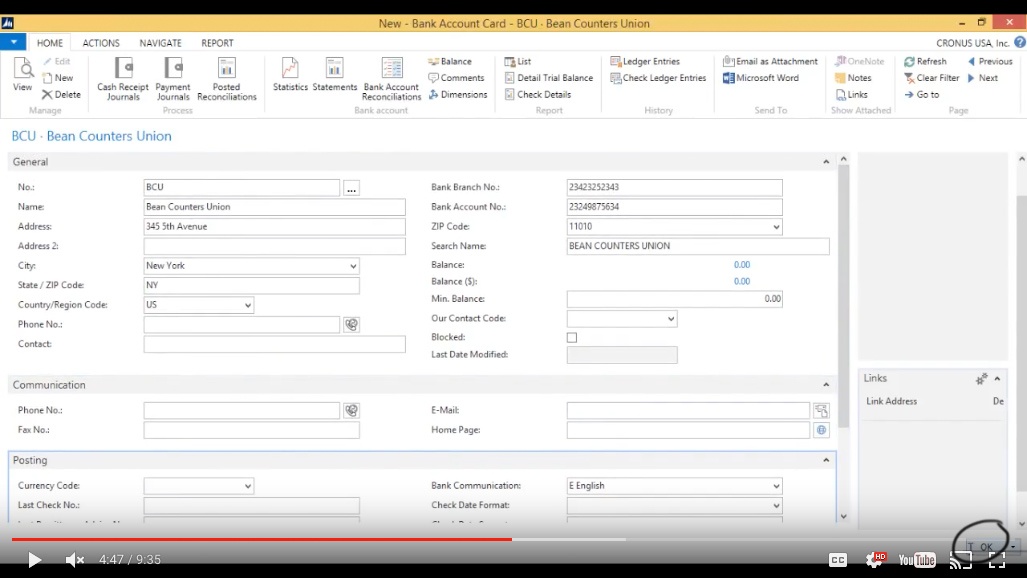This screenshot has height=578, width=1027.
Task: Open Posted Reconciliations
Action: coord(227,79)
